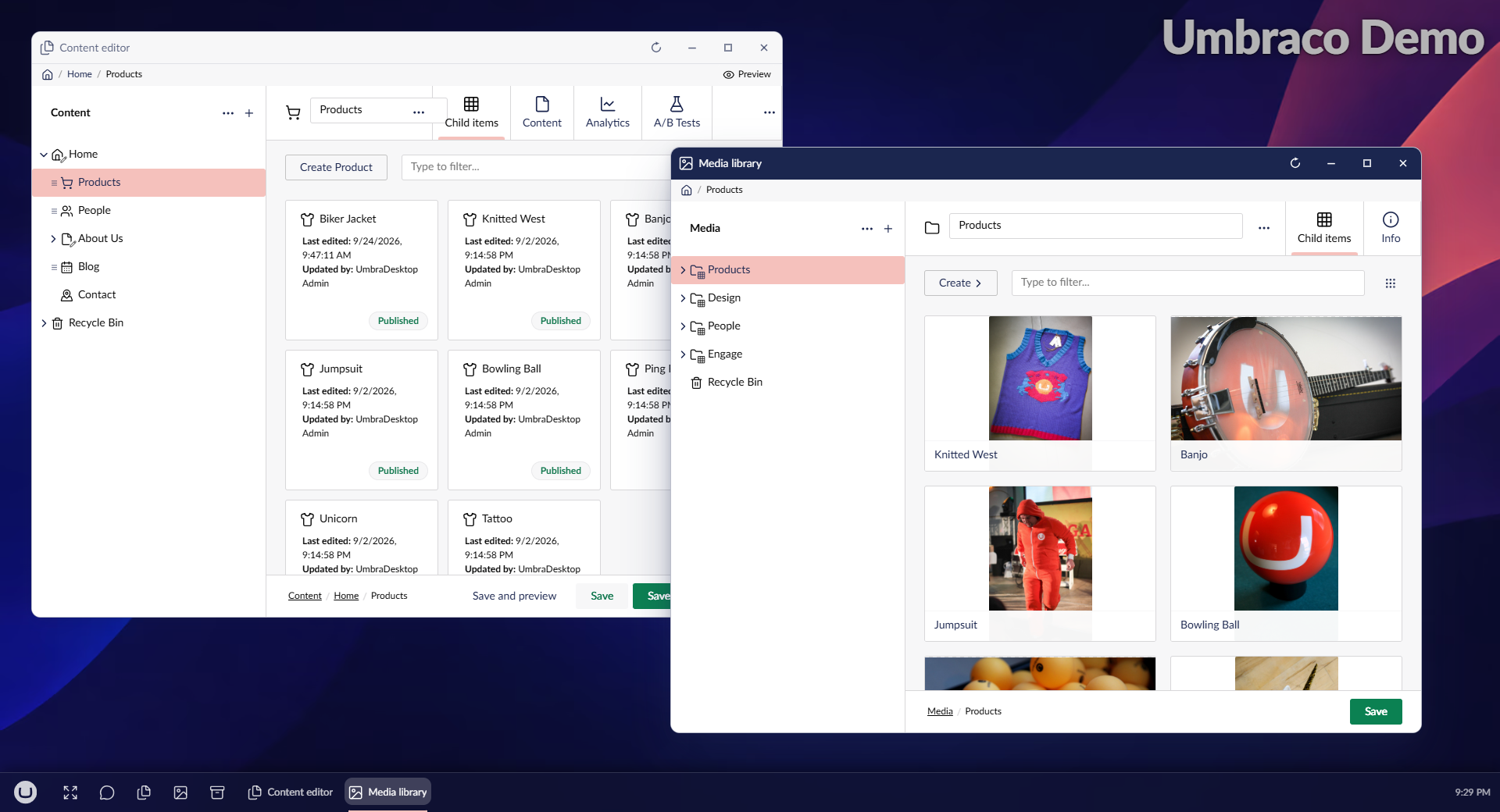Click Save and preview

click(514, 596)
